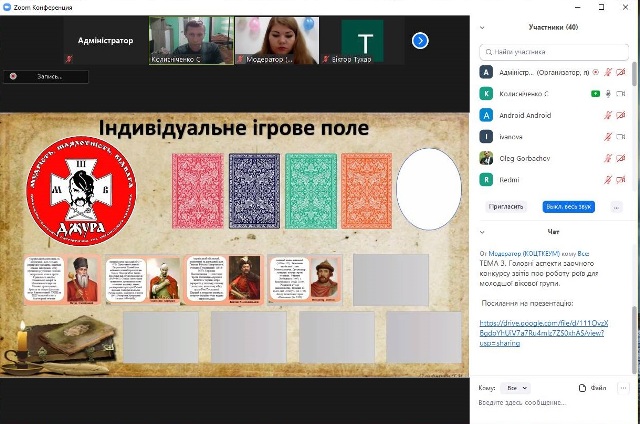Click the recording indicator icon
This screenshot has width=640, height=424.
pos(13,76)
